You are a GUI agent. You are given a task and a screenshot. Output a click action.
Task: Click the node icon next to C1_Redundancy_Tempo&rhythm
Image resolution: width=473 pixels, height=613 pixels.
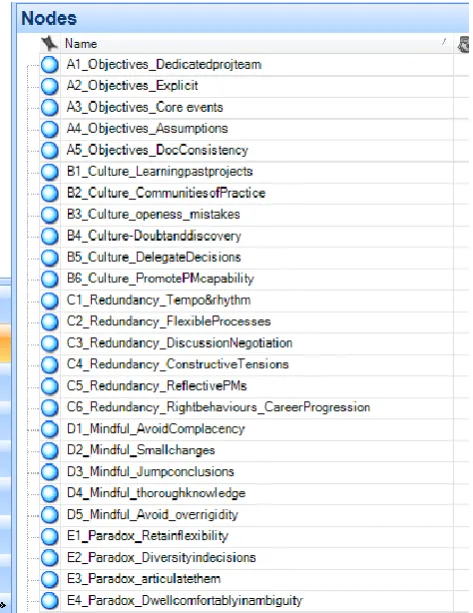50,300
